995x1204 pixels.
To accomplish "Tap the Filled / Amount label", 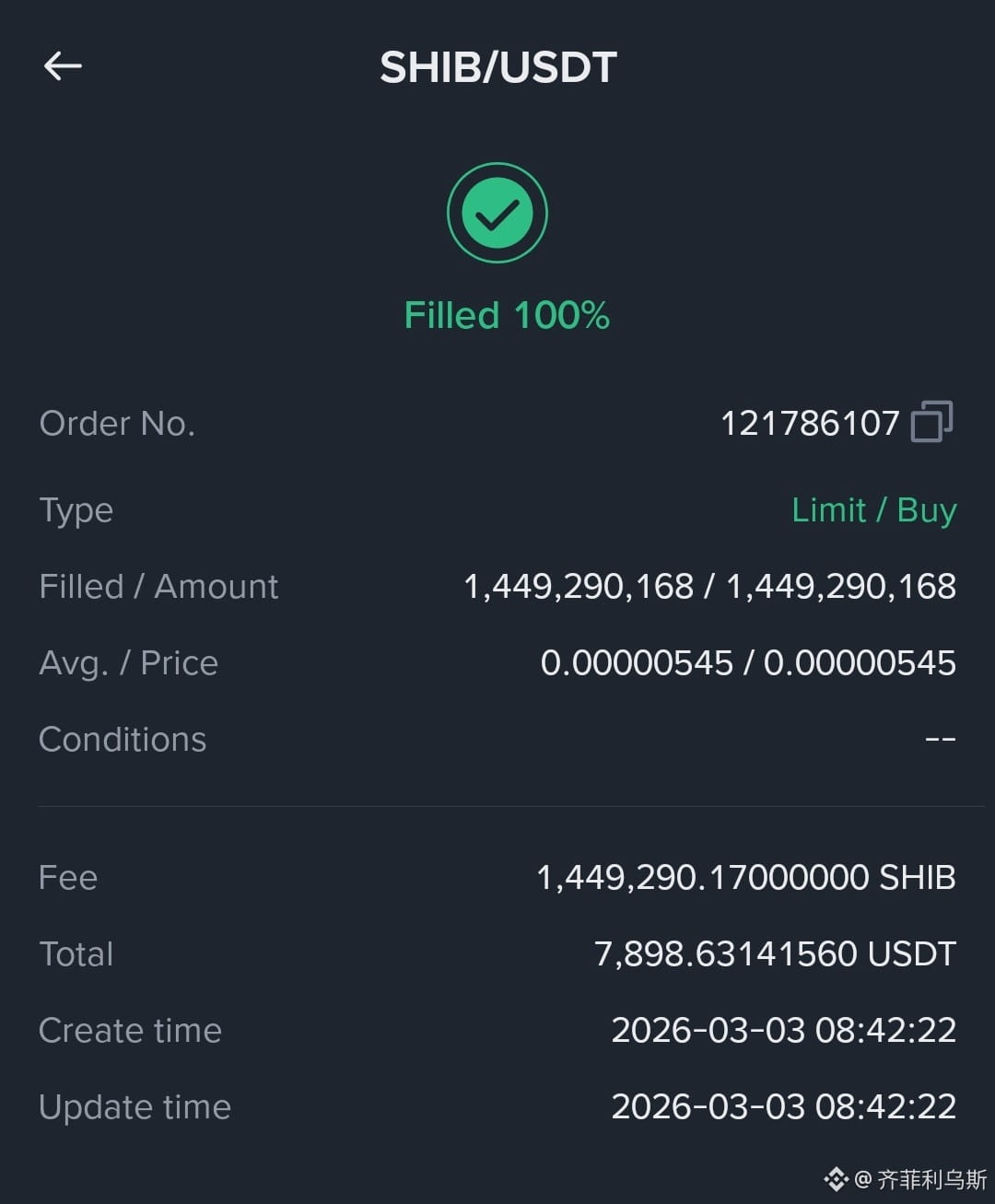I will click(x=158, y=586).
